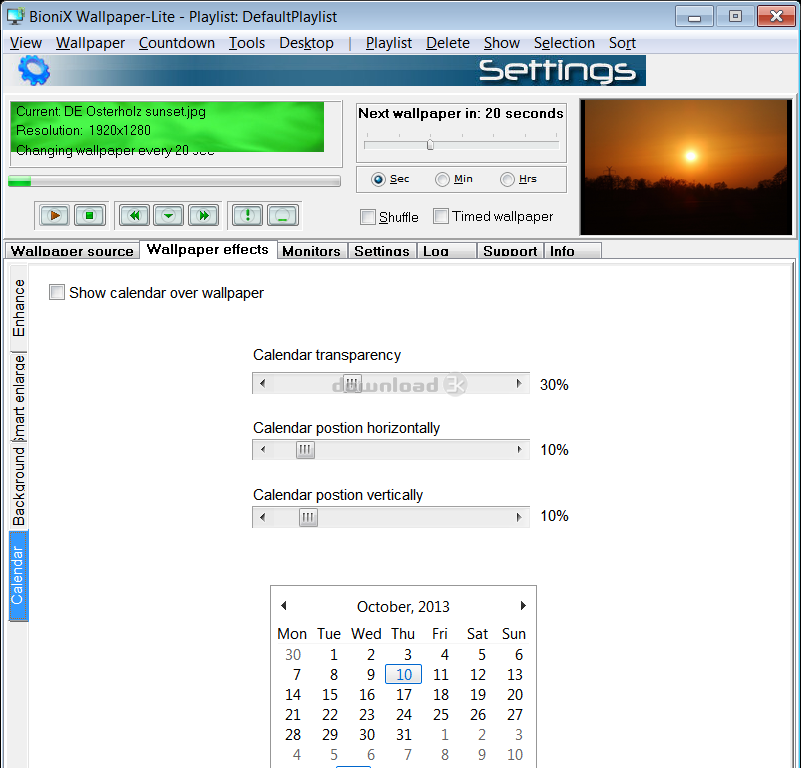This screenshot has height=768, width=801.
Task: Click the sunset wallpaper preview thumbnail
Action: coord(686,167)
